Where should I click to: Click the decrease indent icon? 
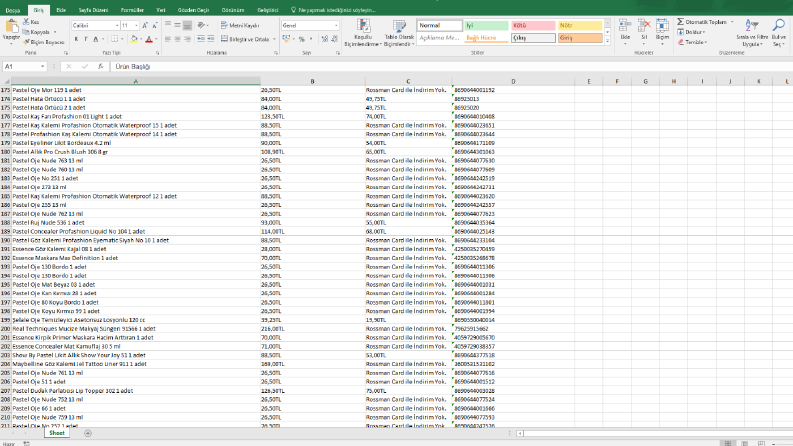click(x=201, y=39)
